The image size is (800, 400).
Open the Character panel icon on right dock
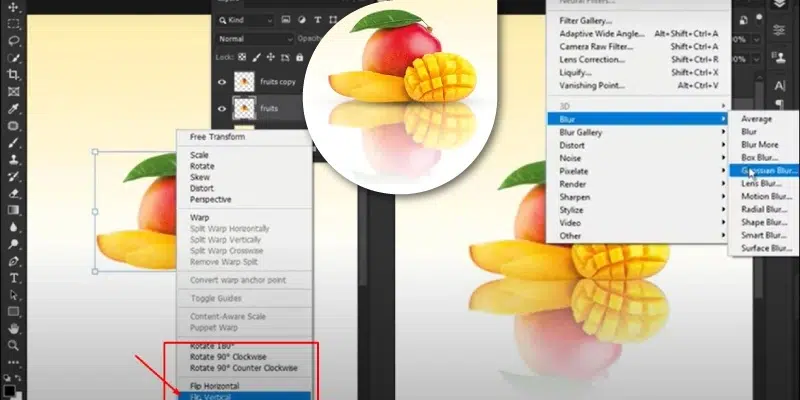click(x=779, y=86)
